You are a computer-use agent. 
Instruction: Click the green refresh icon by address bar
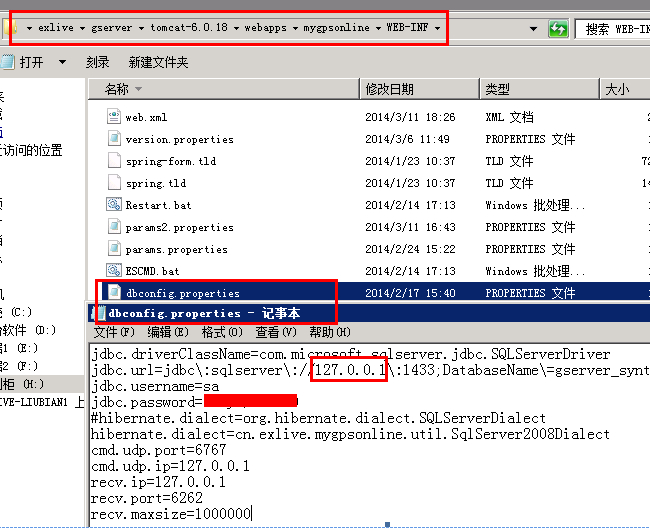pyautogui.click(x=557, y=29)
